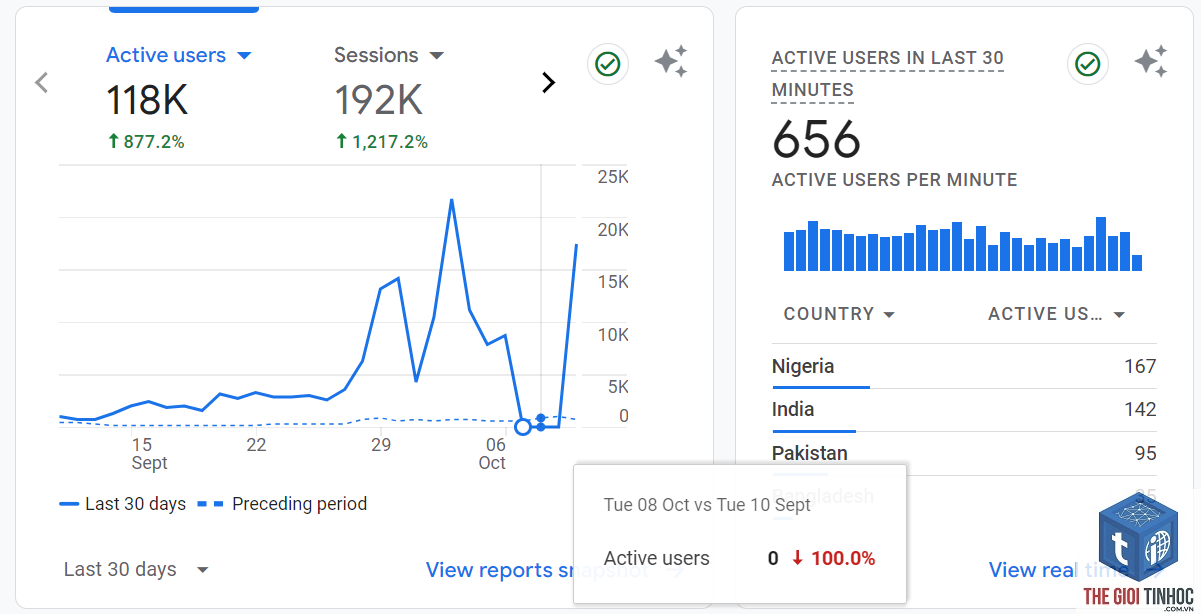Select the India country row
Viewport: 1201px width, 614px height.
[x=964, y=409]
